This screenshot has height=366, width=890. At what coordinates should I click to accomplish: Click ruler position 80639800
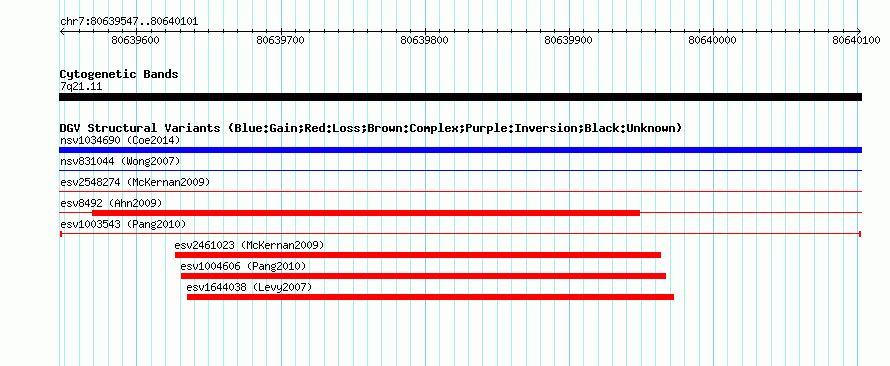point(425,40)
